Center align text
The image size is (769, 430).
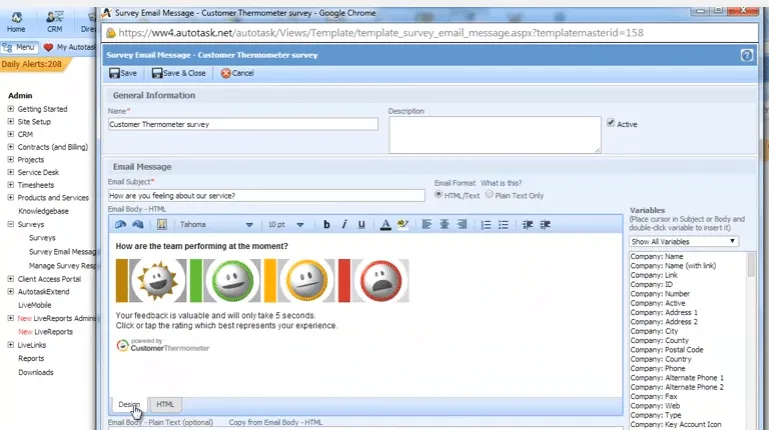[x=444, y=225]
